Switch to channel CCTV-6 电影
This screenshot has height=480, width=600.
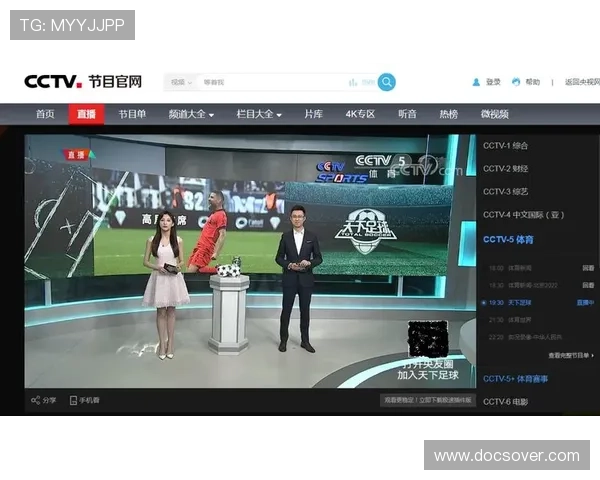click(x=505, y=402)
